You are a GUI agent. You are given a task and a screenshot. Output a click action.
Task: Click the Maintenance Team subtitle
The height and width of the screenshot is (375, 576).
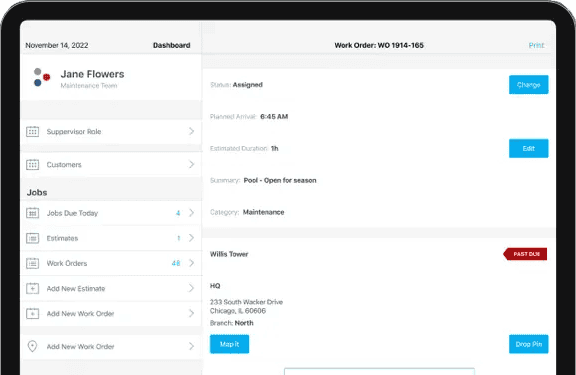(x=89, y=86)
